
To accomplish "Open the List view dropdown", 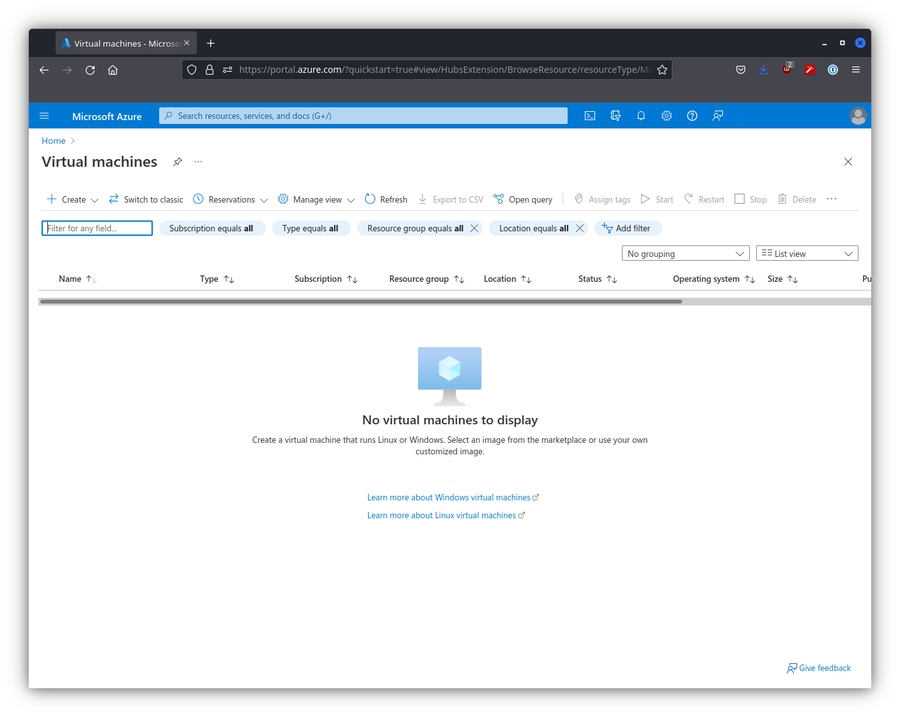I will (x=806, y=254).
